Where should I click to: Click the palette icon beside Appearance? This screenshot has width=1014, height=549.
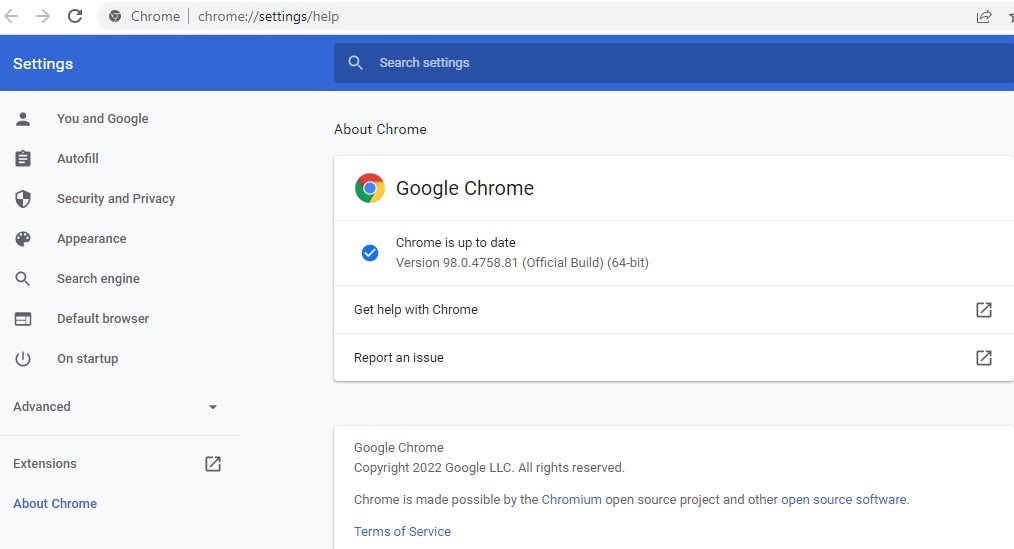(23, 239)
